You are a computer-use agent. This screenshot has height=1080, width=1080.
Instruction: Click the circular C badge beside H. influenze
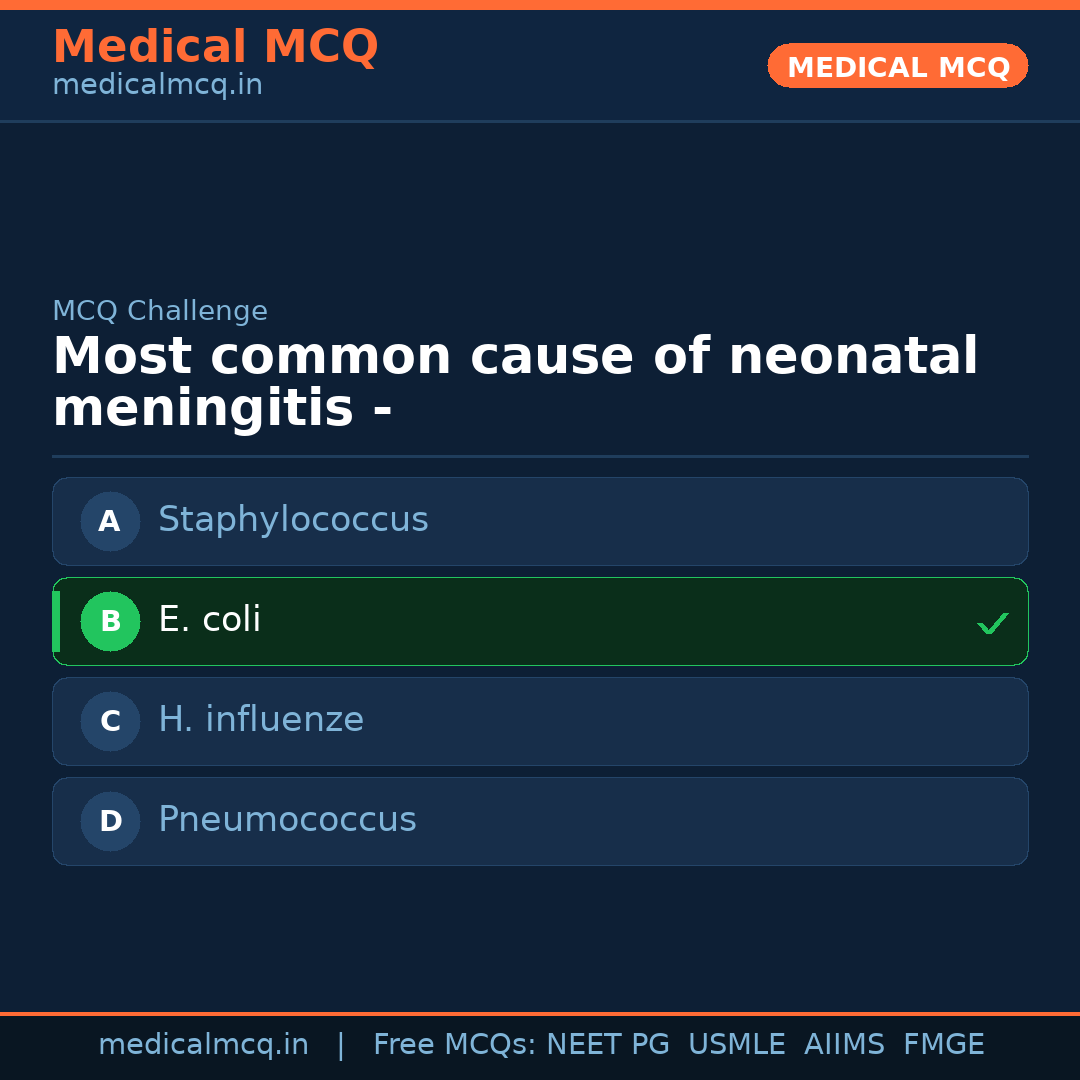click(x=110, y=721)
